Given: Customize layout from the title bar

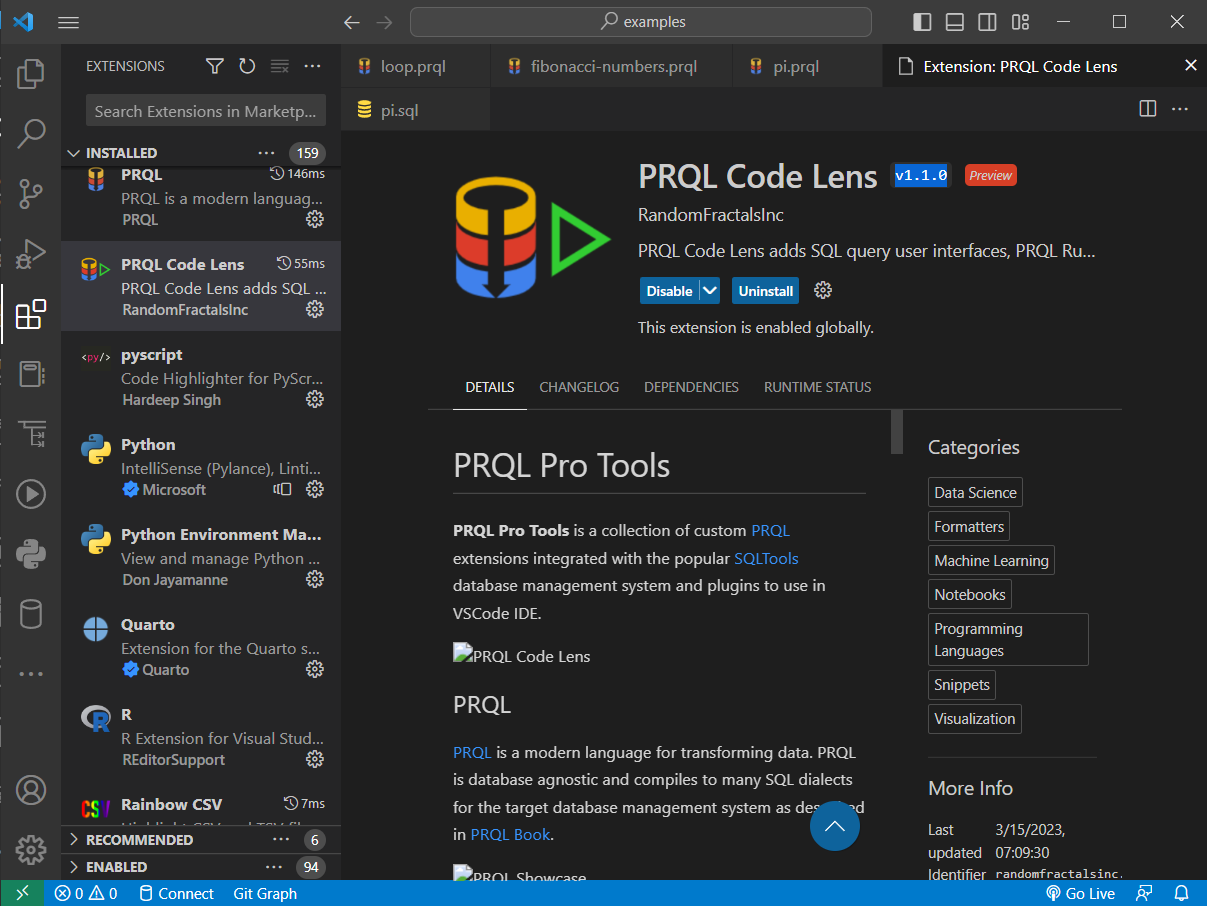Looking at the screenshot, I should click(x=1020, y=22).
